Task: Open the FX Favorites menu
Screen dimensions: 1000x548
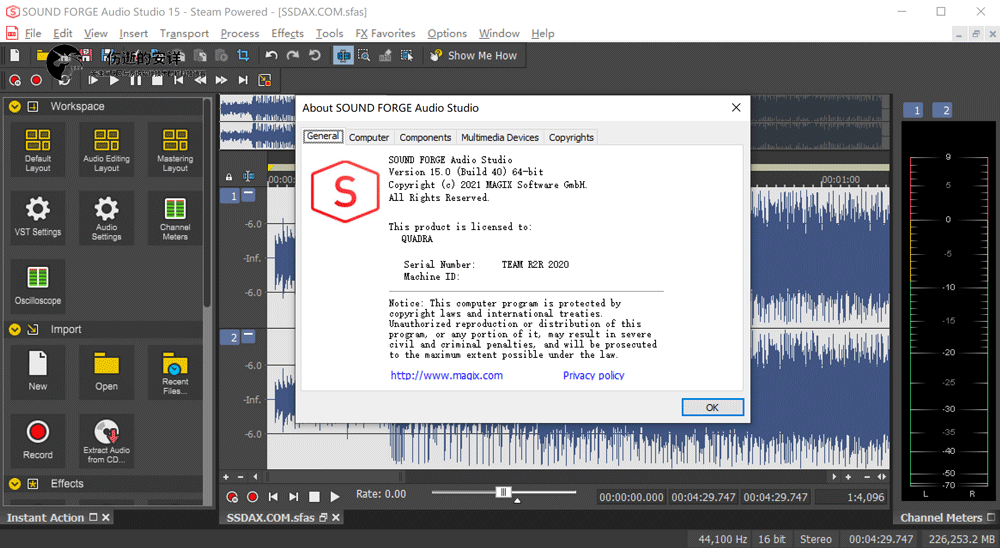Action: click(385, 33)
